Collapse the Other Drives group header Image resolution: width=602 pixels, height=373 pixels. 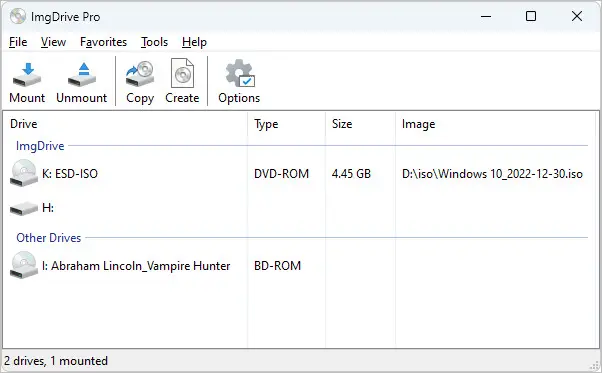48,238
